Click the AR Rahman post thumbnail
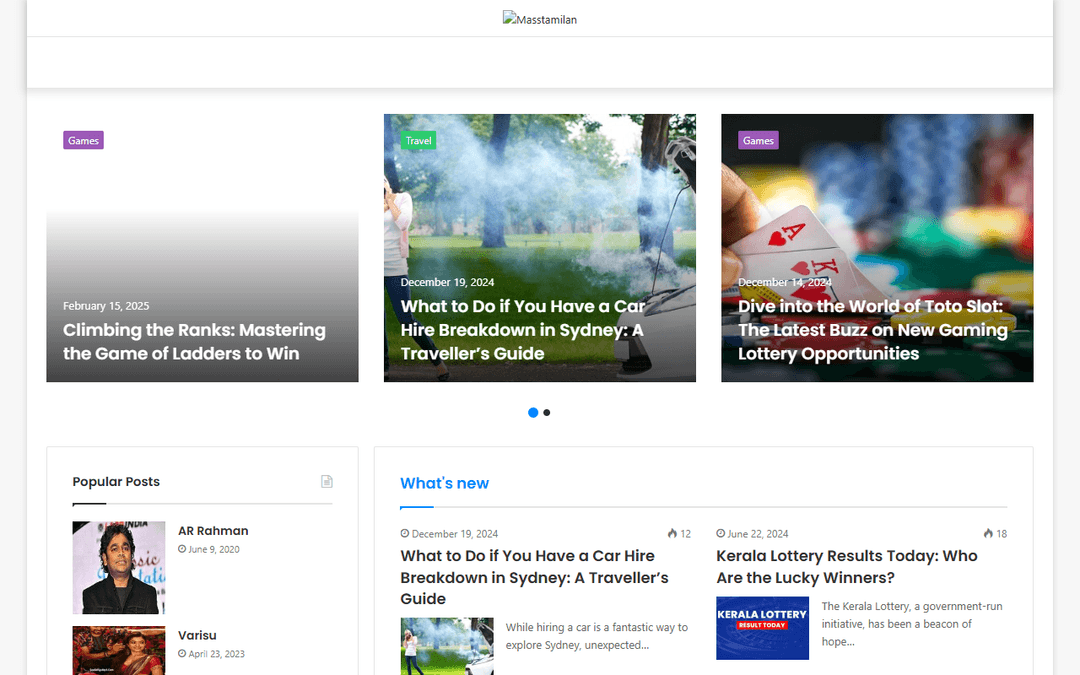The height and width of the screenshot is (675, 1080). [118, 568]
